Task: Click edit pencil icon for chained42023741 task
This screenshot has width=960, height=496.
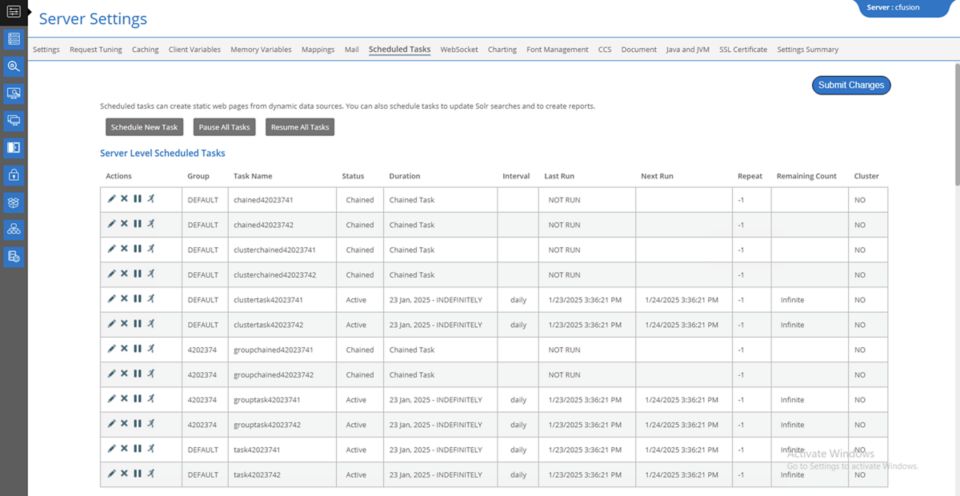Action: (112, 199)
